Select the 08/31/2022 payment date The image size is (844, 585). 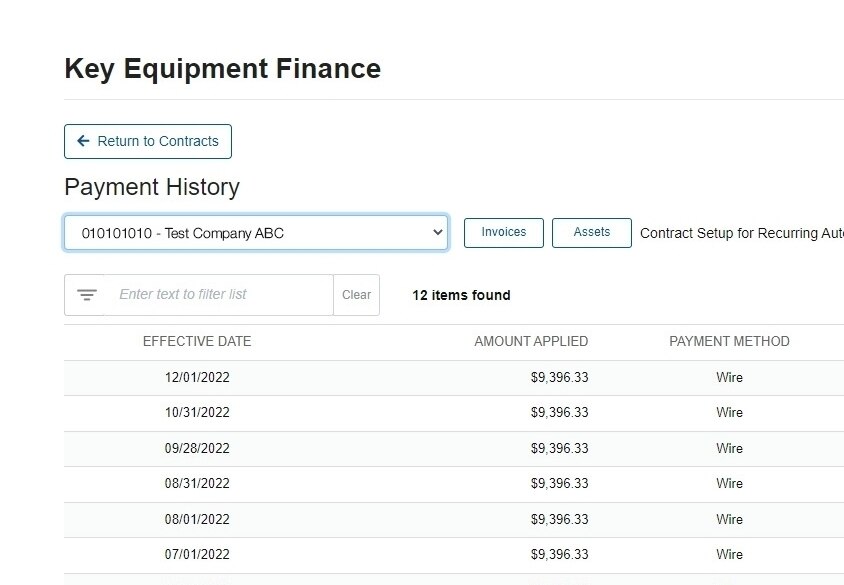coord(197,484)
